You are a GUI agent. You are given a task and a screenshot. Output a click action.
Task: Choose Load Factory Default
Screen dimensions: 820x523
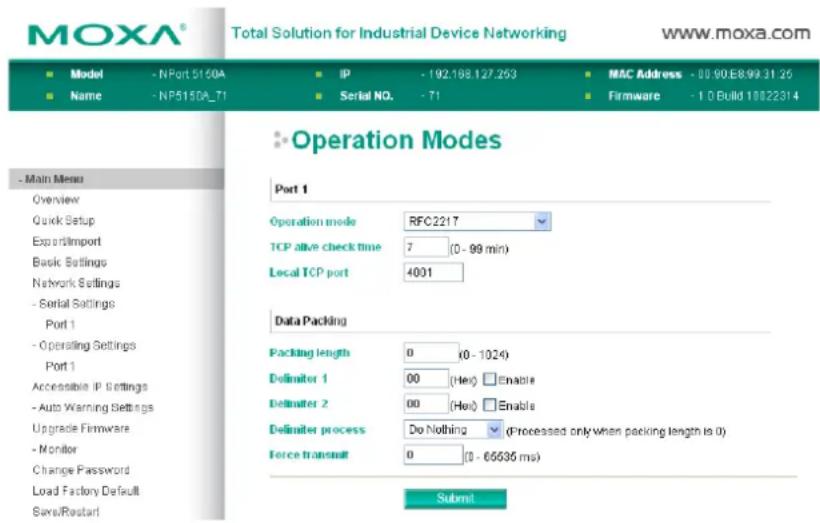coord(85,491)
